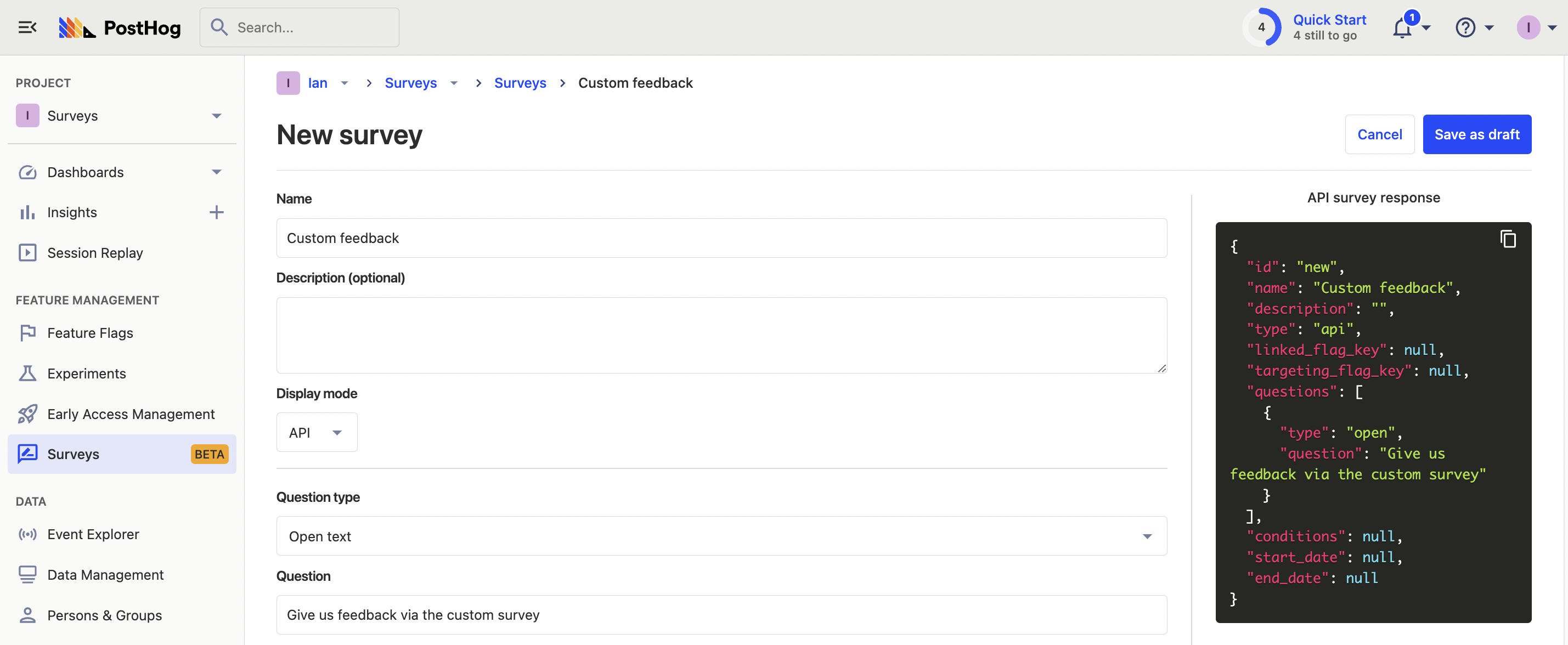The width and height of the screenshot is (1568, 645).
Task: Open the Question type Open text dropdown
Action: [x=721, y=536]
